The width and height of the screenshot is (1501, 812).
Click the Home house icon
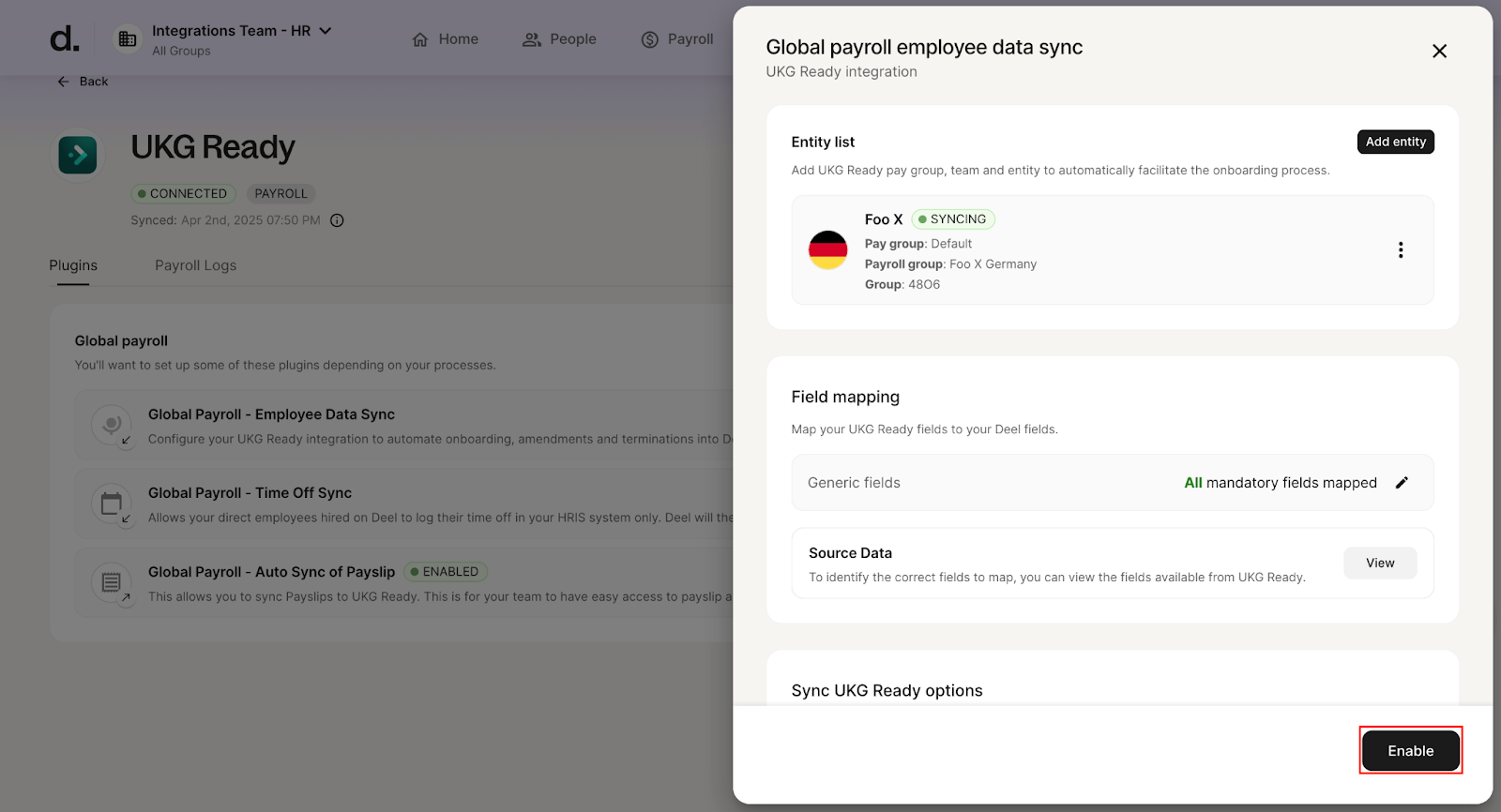(x=420, y=39)
